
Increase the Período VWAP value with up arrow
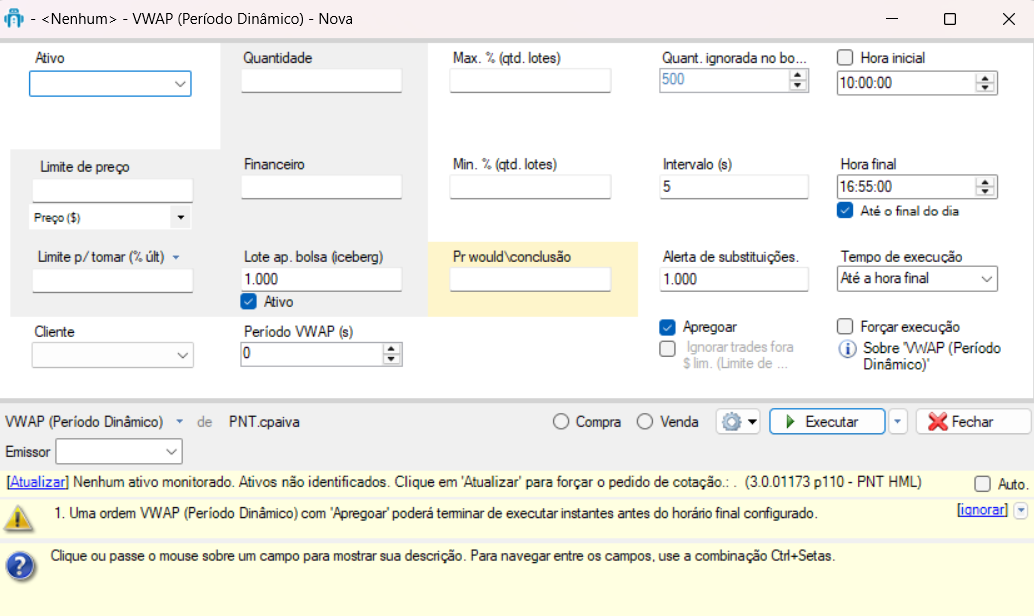click(x=391, y=349)
